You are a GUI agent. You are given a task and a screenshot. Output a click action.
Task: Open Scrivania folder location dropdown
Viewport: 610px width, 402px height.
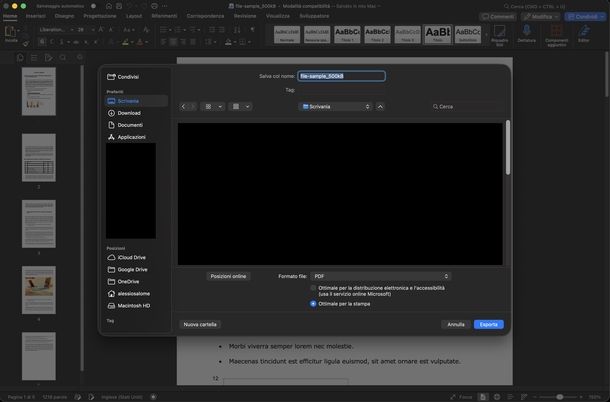[335, 107]
